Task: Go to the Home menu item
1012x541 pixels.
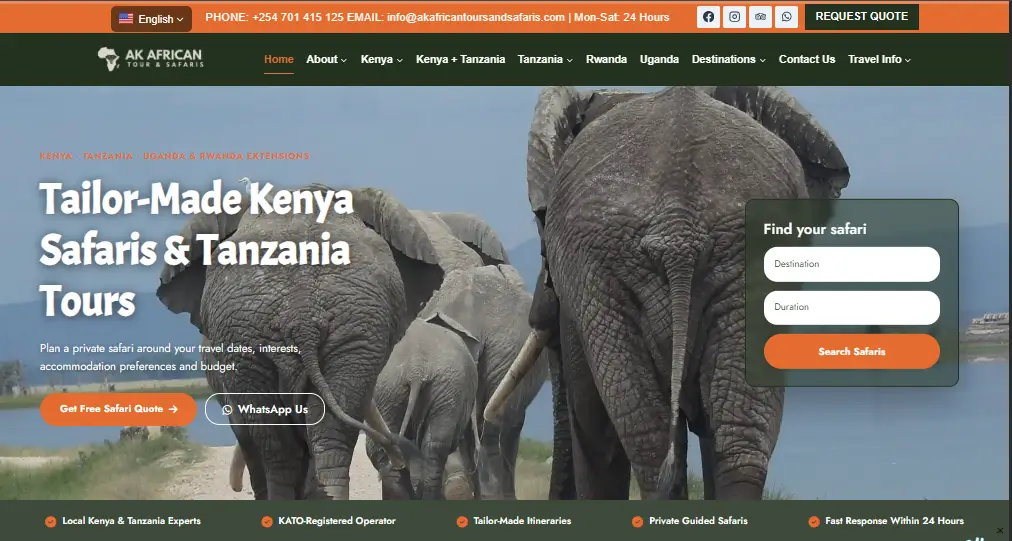Action: tap(279, 59)
